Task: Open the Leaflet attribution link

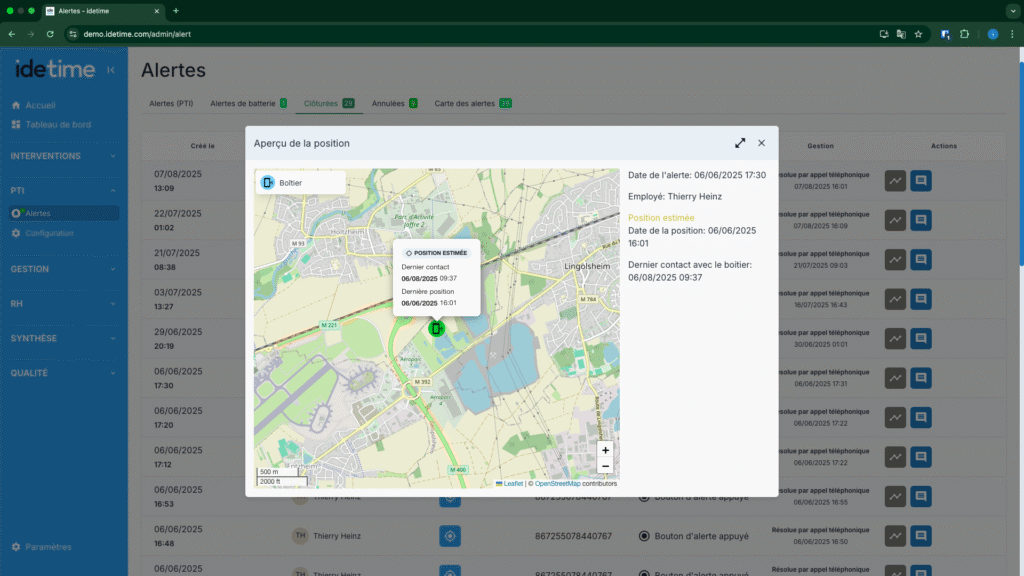Action: click(512, 483)
